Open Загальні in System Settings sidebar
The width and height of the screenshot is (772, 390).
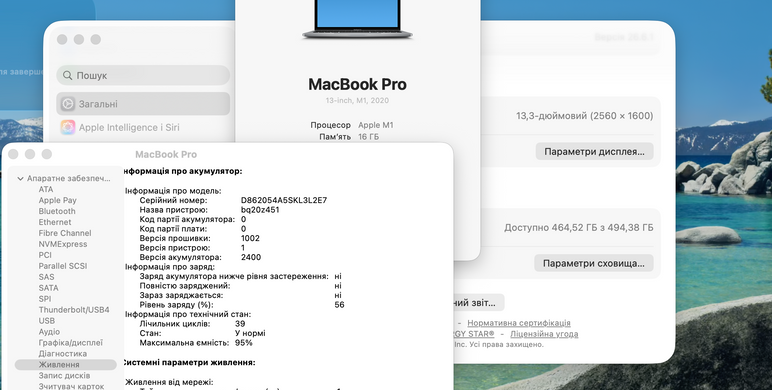143,104
